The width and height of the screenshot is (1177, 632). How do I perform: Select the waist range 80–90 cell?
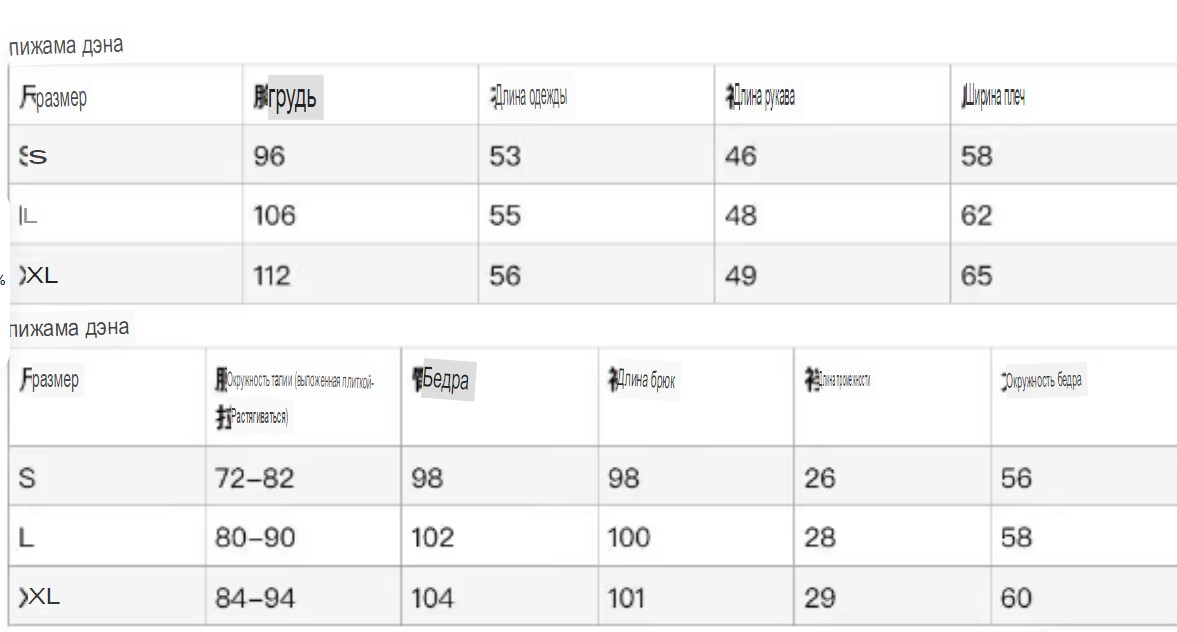point(303,537)
